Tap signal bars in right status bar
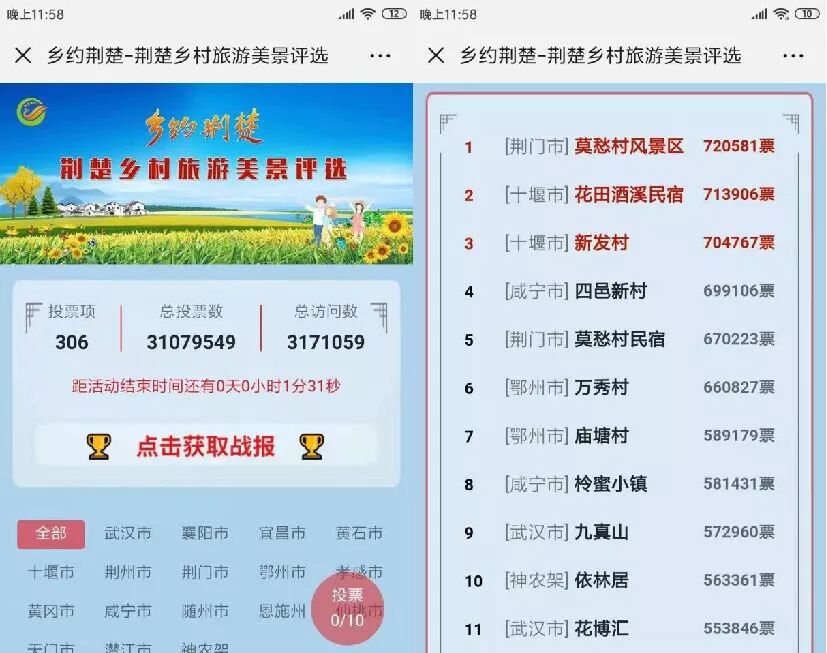Screen dimensions: 827x653 (x=759, y=14)
